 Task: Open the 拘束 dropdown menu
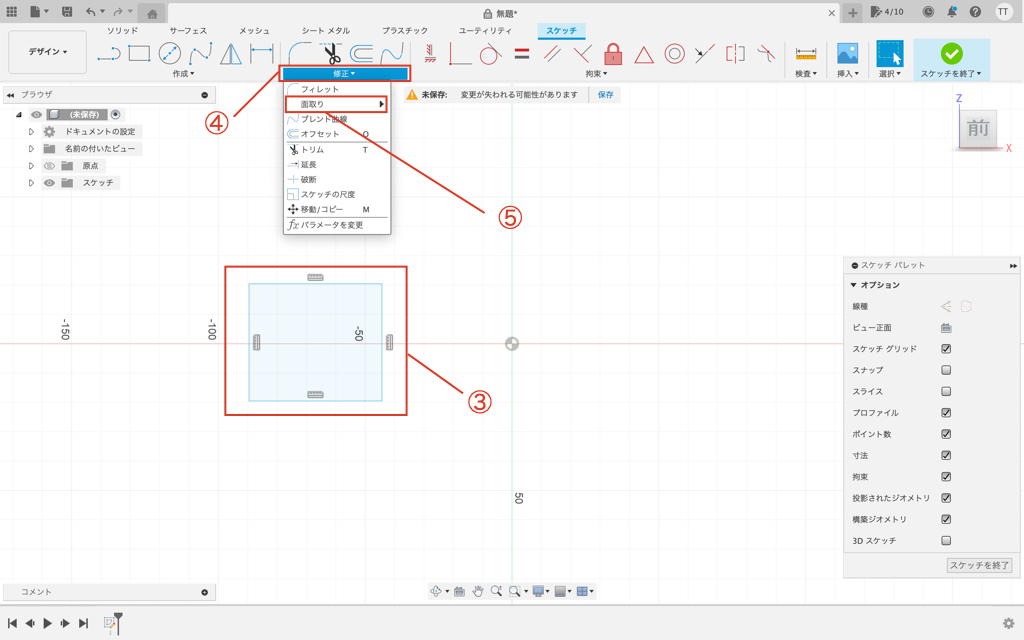click(596, 74)
